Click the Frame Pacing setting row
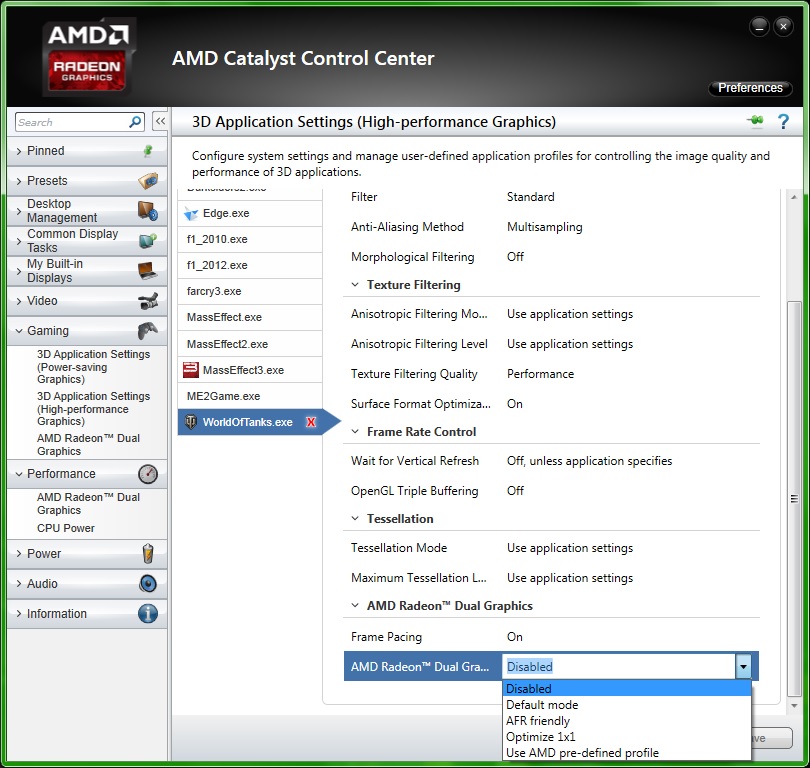Screen dimensions: 810x768 coord(552,637)
